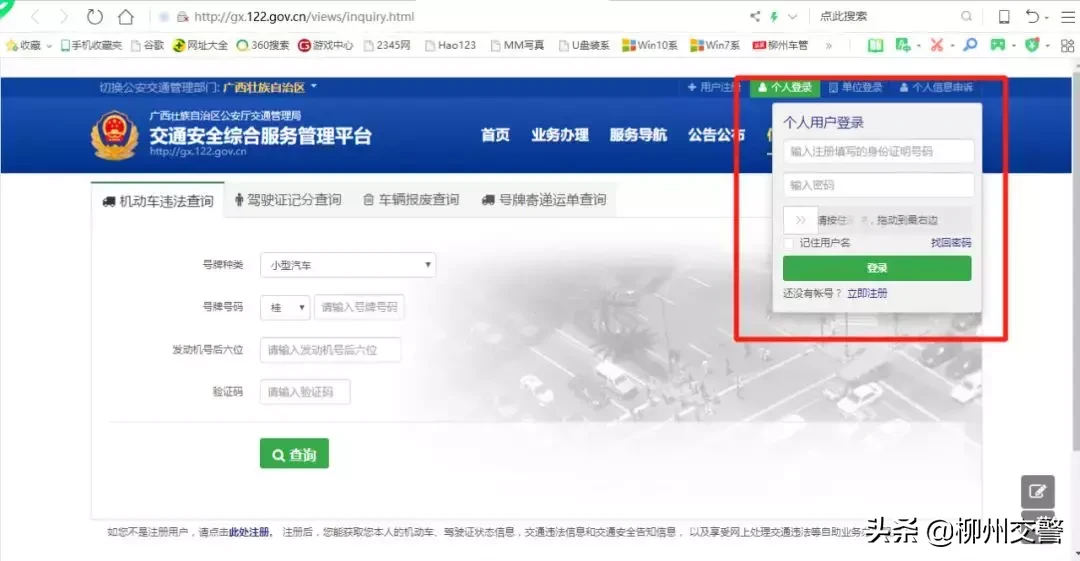
Task: Click the green shield security icon
Action: [x=1031, y=45]
